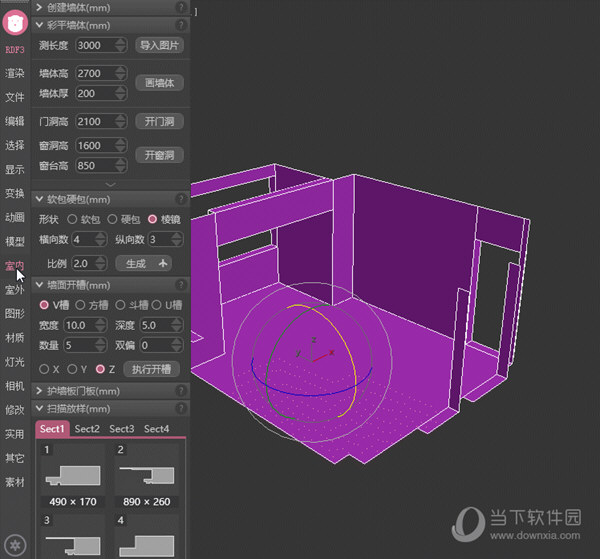Open the 材质 sidebar menu
Screen dimensions: 600x559
click(14, 337)
